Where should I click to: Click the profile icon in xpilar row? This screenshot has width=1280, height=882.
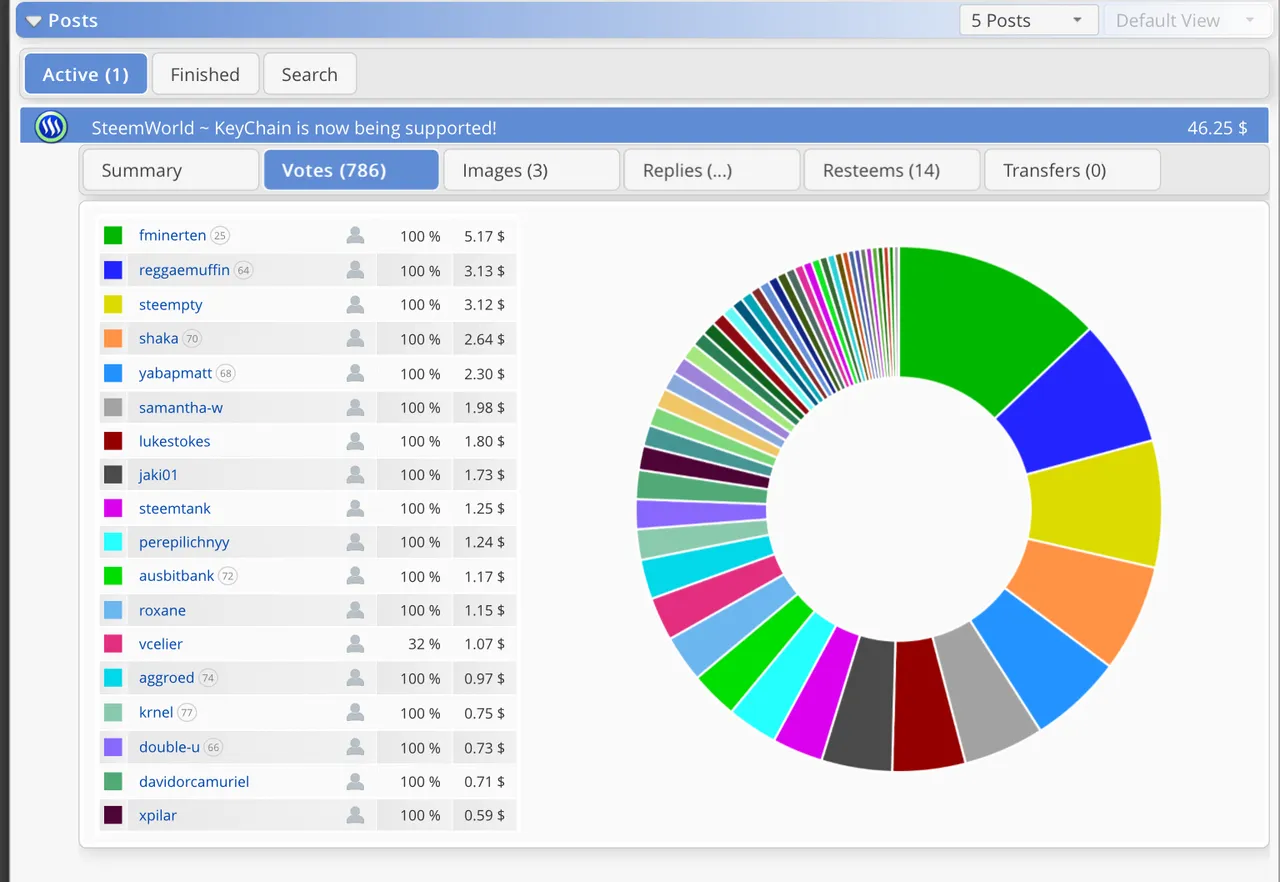tap(355, 815)
